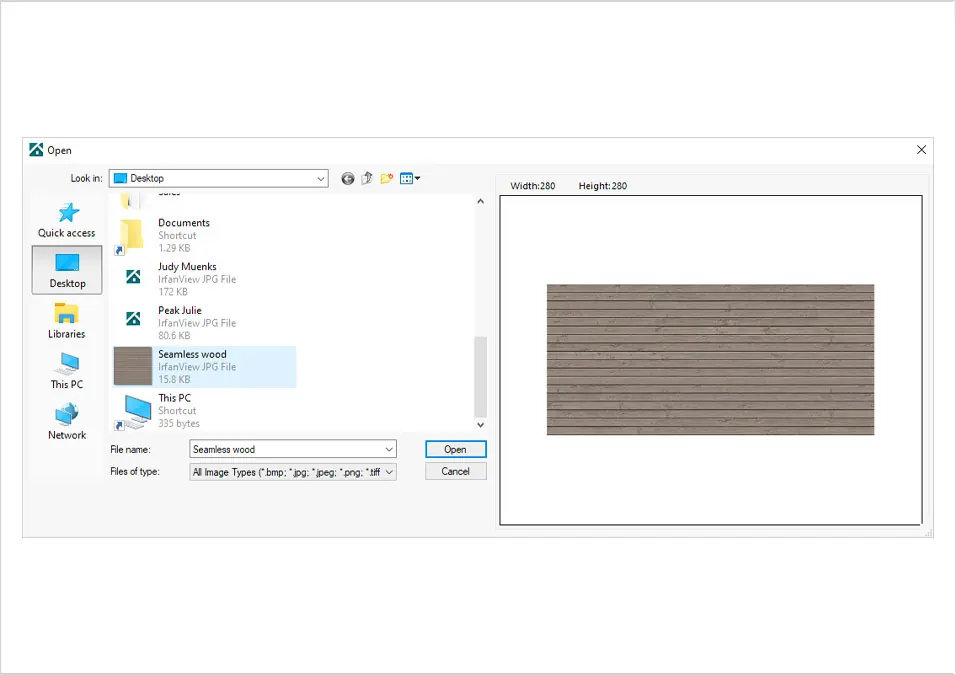Go back to last folder visited
The width and height of the screenshot is (956, 675).
[x=348, y=179]
